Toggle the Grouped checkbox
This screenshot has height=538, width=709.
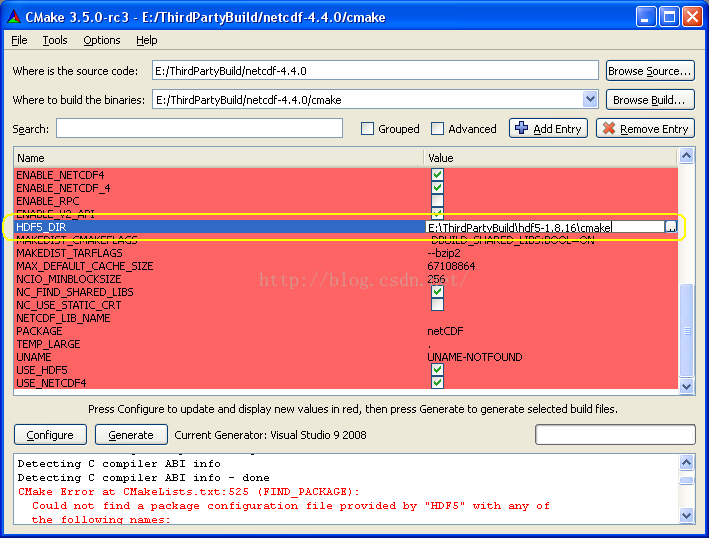click(367, 129)
